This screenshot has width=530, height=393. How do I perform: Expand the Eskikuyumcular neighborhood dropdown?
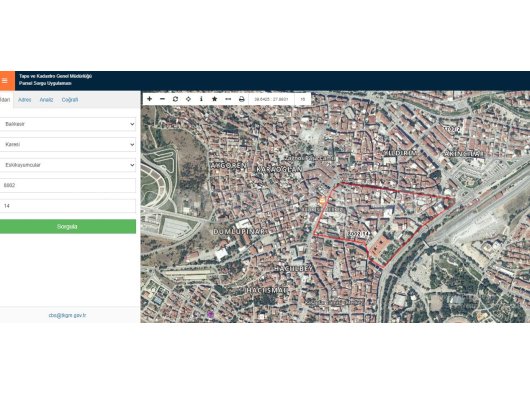pyautogui.click(x=68, y=165)
